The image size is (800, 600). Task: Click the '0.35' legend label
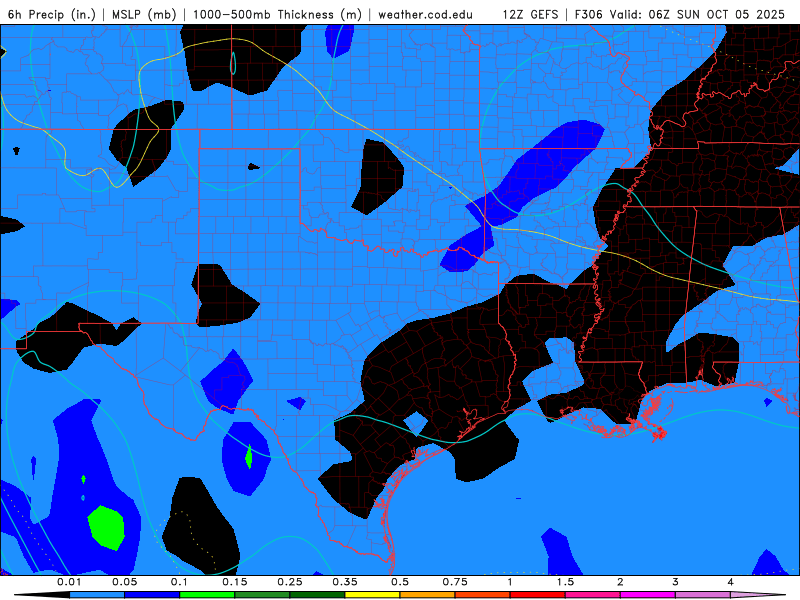point(345,582)
